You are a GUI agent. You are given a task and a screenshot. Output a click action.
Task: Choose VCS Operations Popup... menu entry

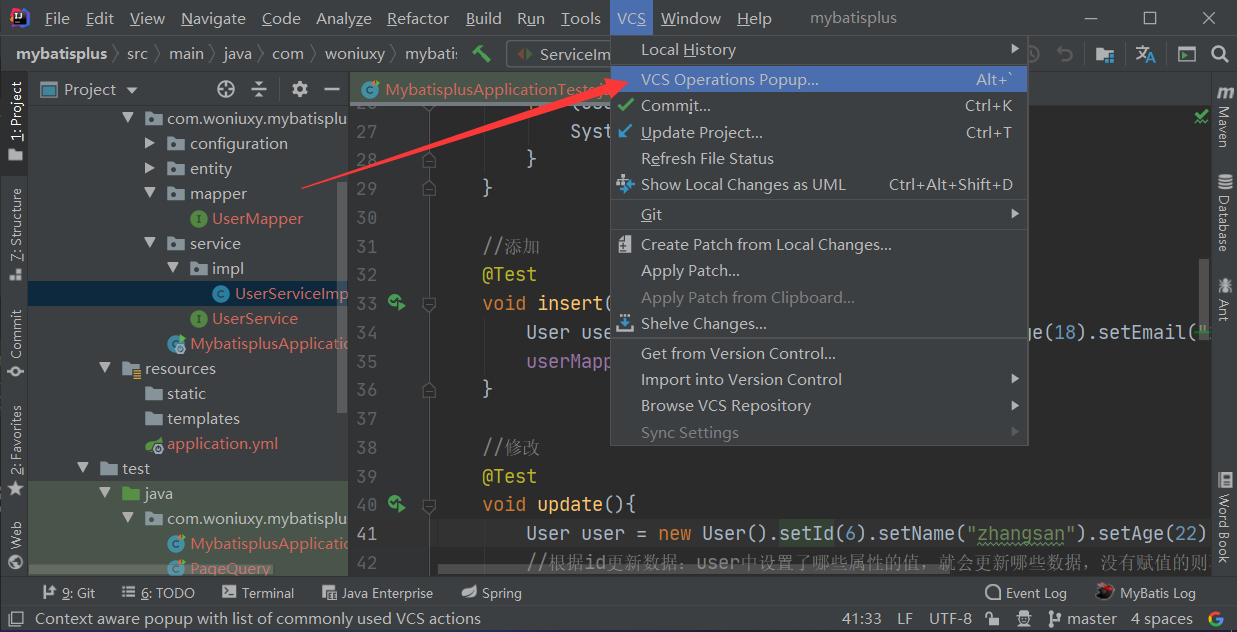pyautogui.click(x=819, y=79)
